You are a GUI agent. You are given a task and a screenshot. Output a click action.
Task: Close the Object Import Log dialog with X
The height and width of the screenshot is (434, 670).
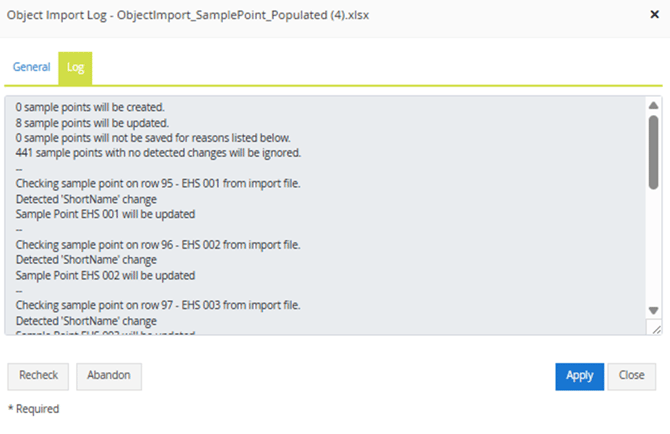[653, 16]
